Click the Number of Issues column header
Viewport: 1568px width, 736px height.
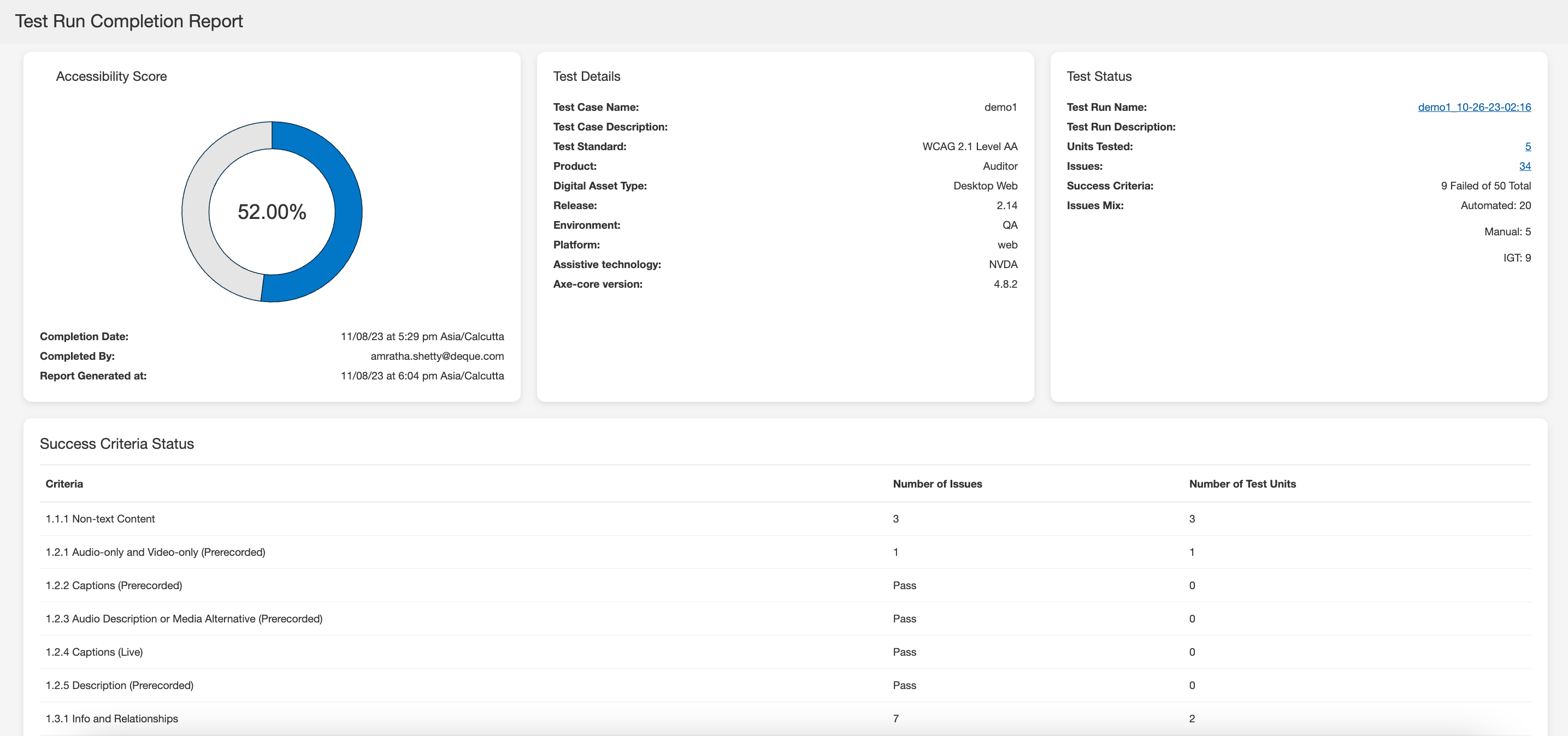pyautogui.click(x=937, y=484)
